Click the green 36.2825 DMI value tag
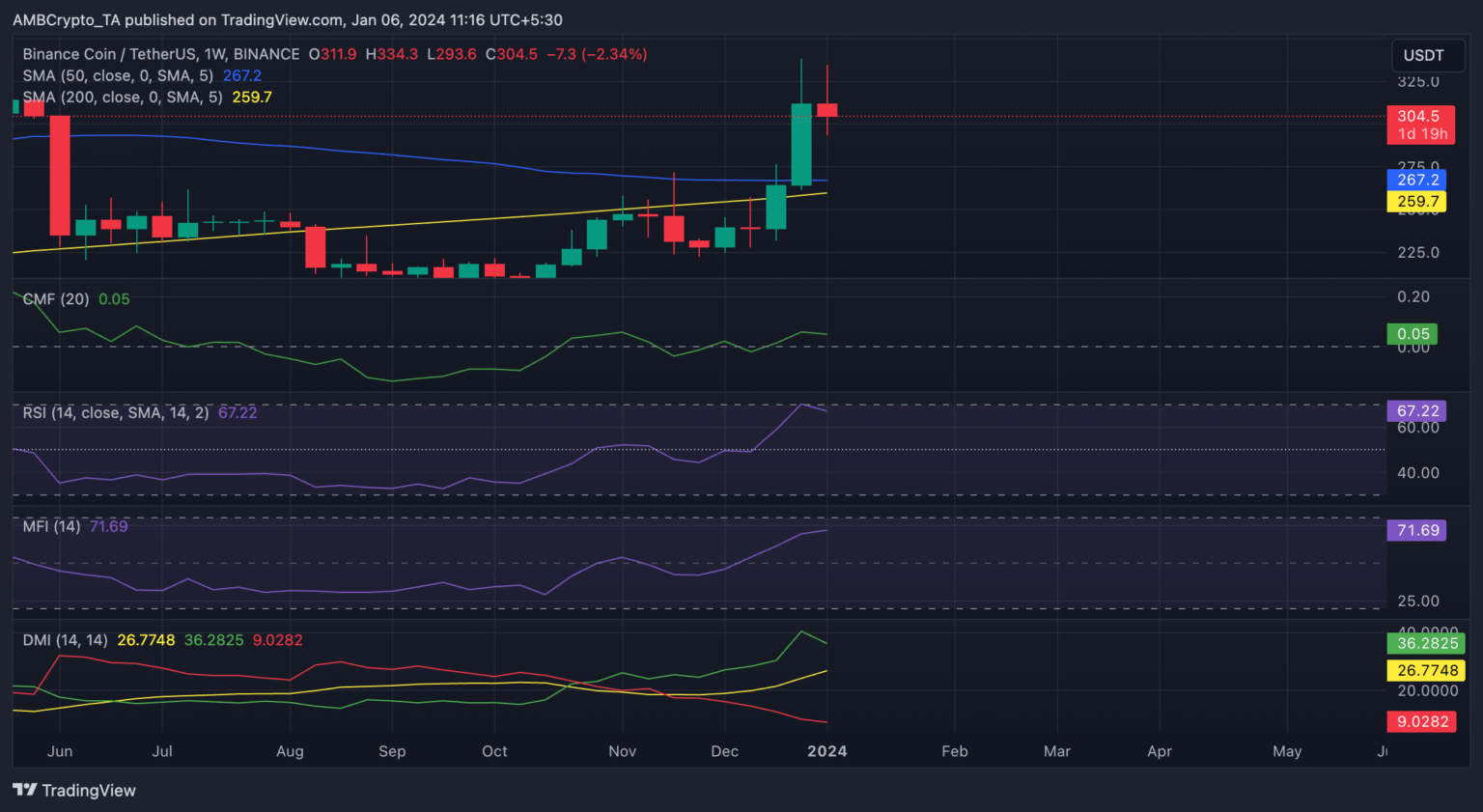Screen dimensions: 1483x812 coord(1426,643)
